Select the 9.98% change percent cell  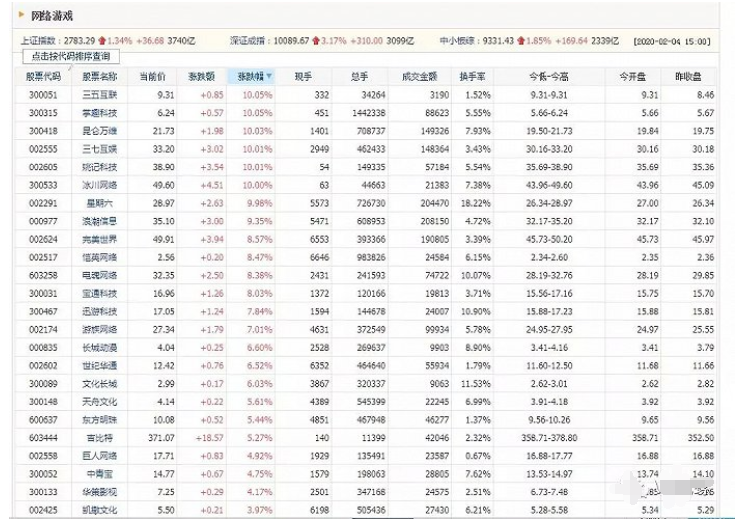coord(260,203)
